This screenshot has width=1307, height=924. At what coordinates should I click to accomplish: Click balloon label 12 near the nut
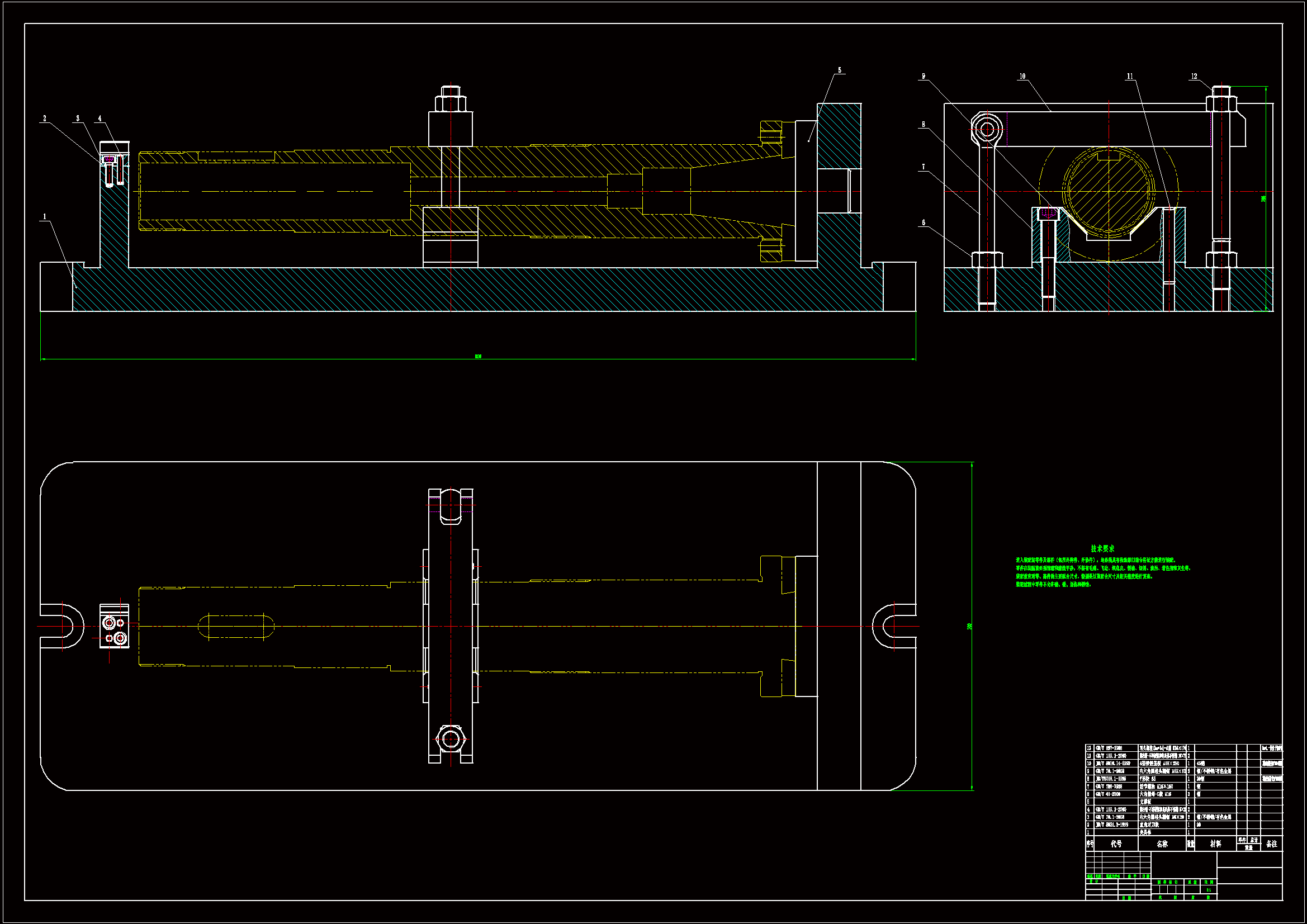[1194, 76]
